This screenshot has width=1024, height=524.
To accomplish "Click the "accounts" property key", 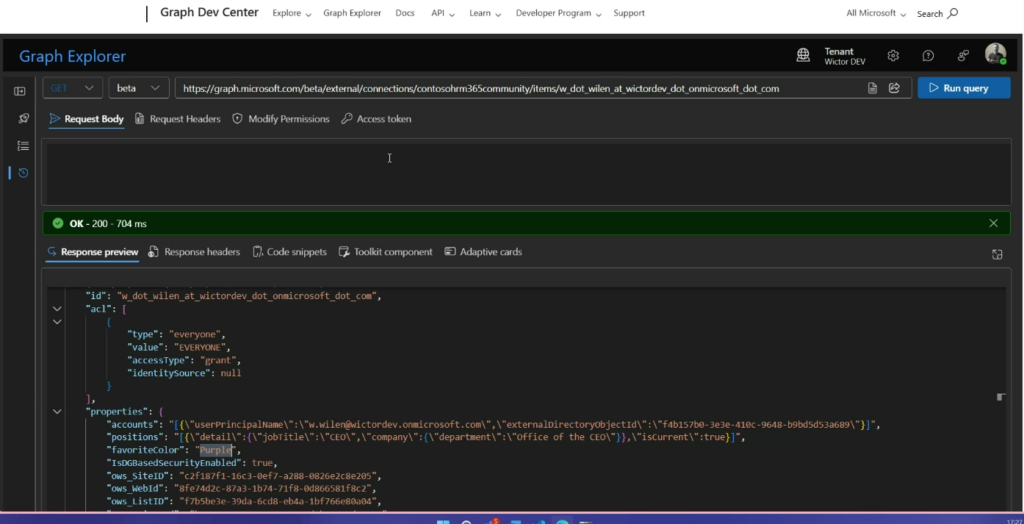I will (134, 425).
